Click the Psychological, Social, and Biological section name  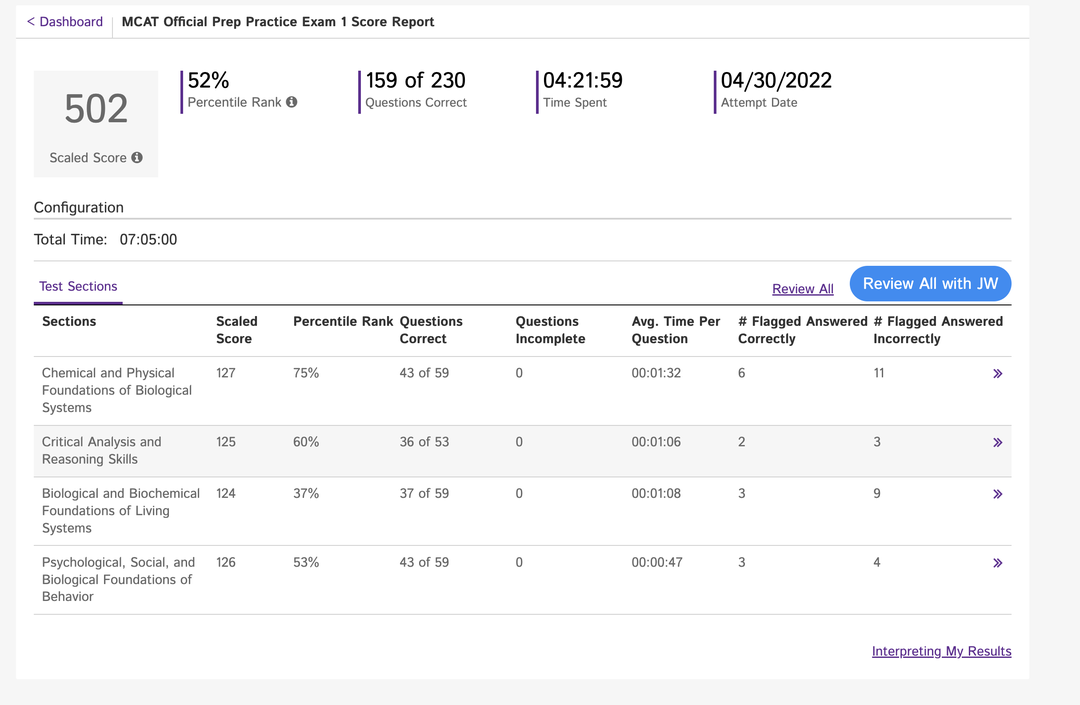coord(118,580)
